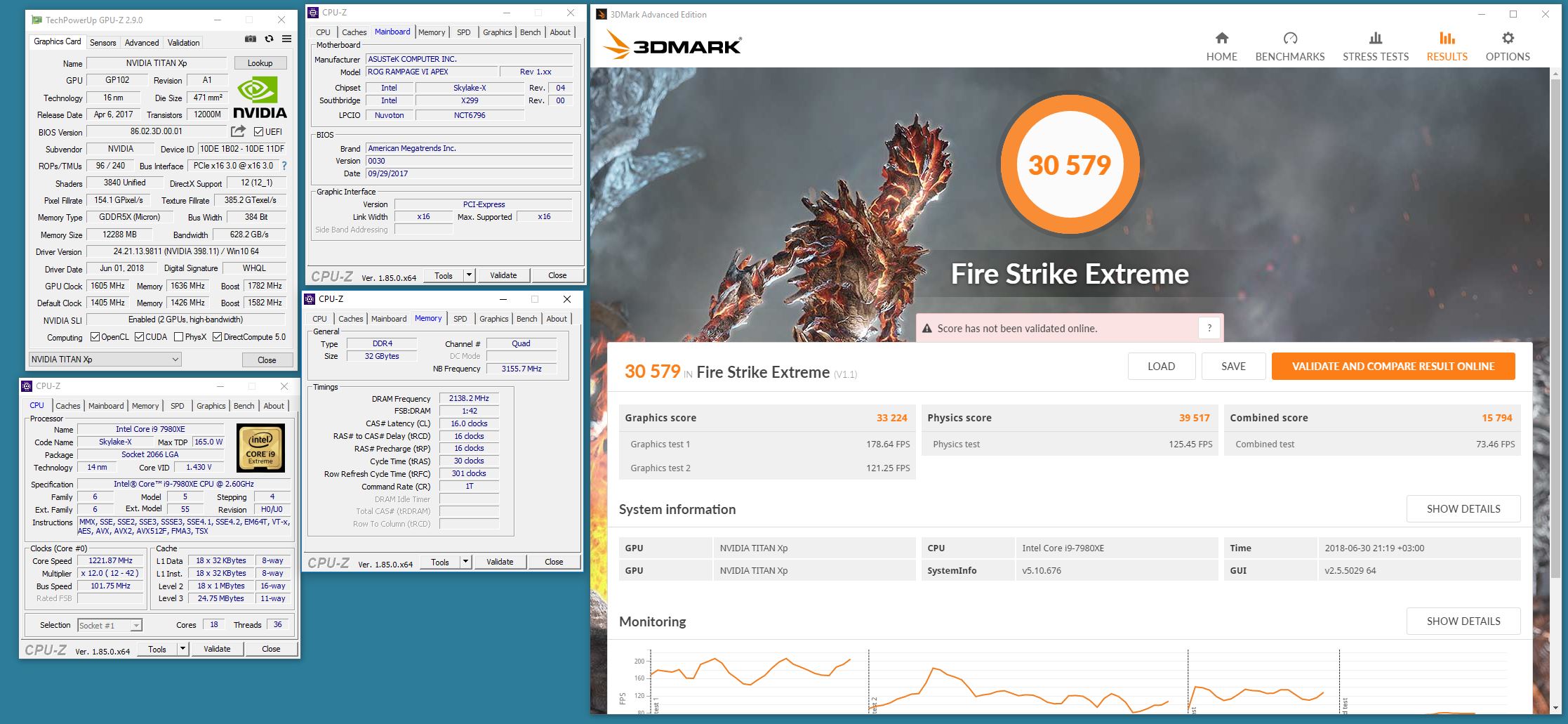Screen dimensions: 1568x724
Task: Toggle the DirectCompute 5.0 checkbox
Action: click(x=217, y=337)
